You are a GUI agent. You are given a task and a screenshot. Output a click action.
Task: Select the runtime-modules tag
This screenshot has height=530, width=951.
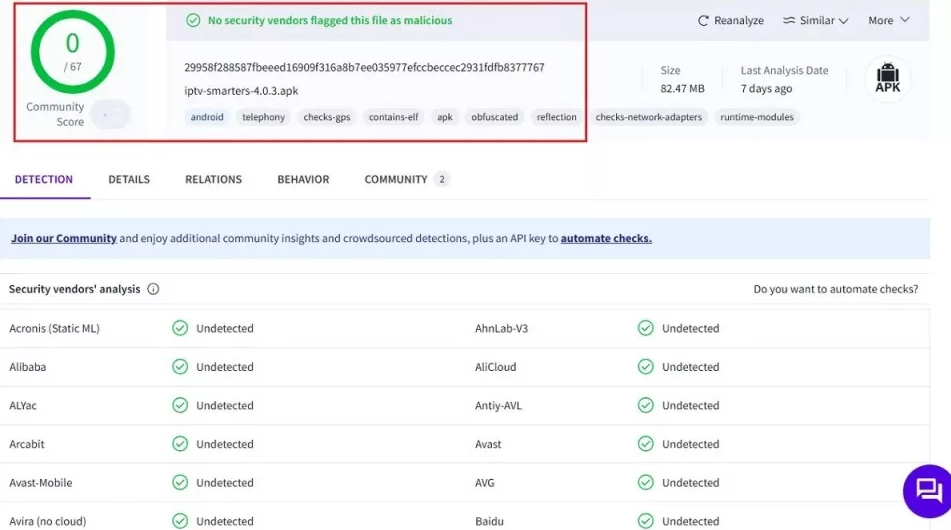click(x=757, y=117)
